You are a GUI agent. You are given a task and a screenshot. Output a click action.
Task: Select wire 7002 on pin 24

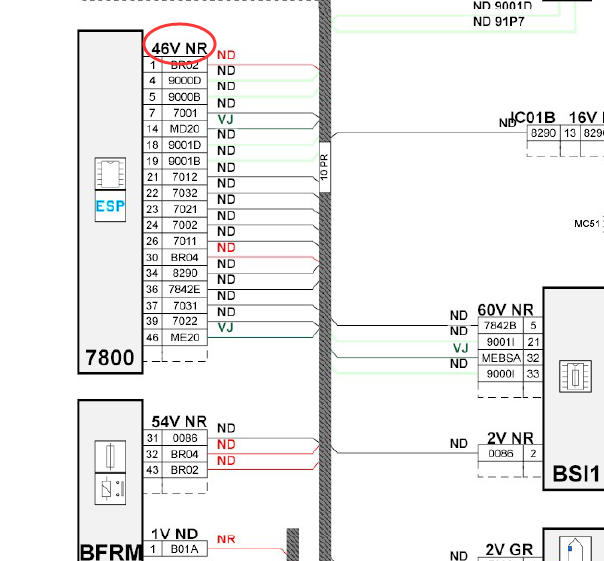pos(185,225)
